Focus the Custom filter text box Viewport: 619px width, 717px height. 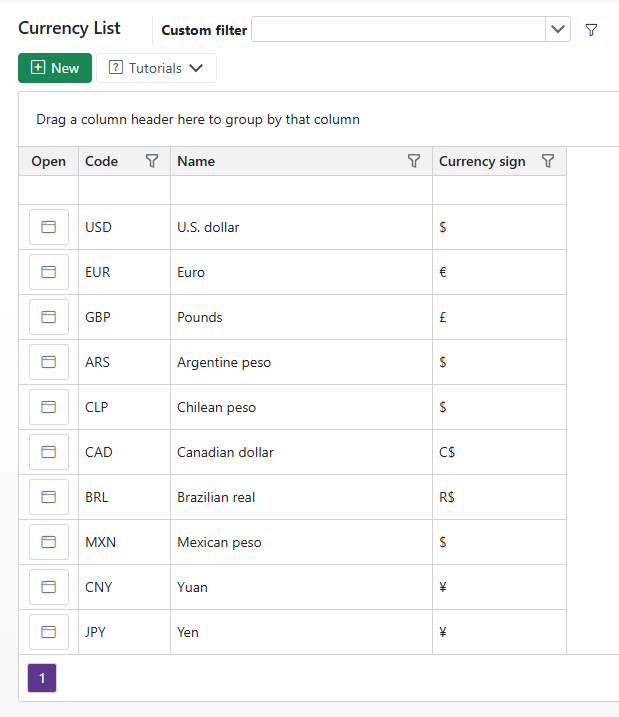point(398,29)
